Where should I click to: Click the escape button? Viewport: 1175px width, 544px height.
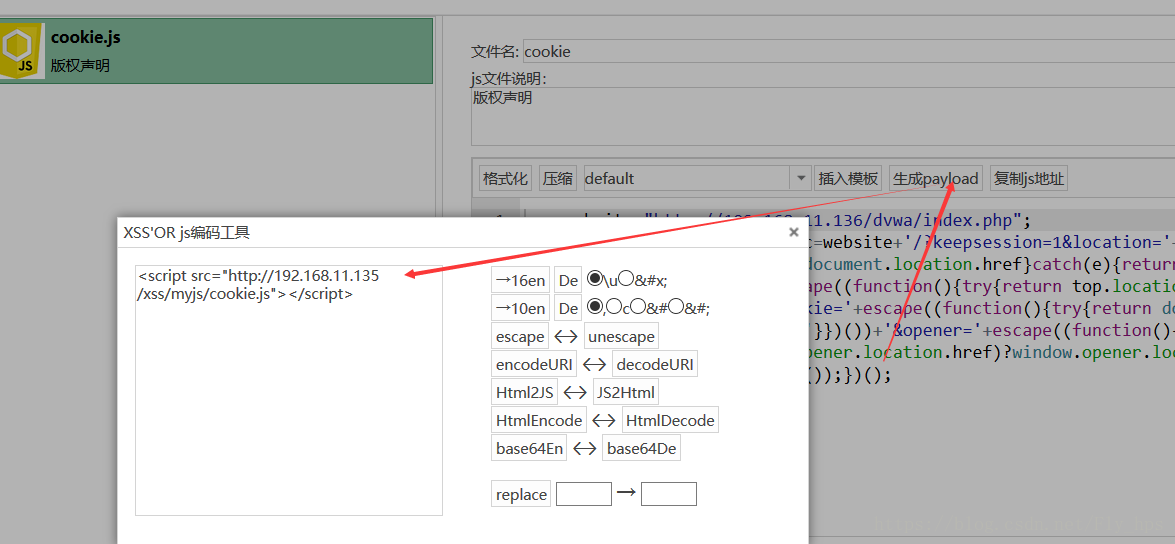(x=520, y=336)
